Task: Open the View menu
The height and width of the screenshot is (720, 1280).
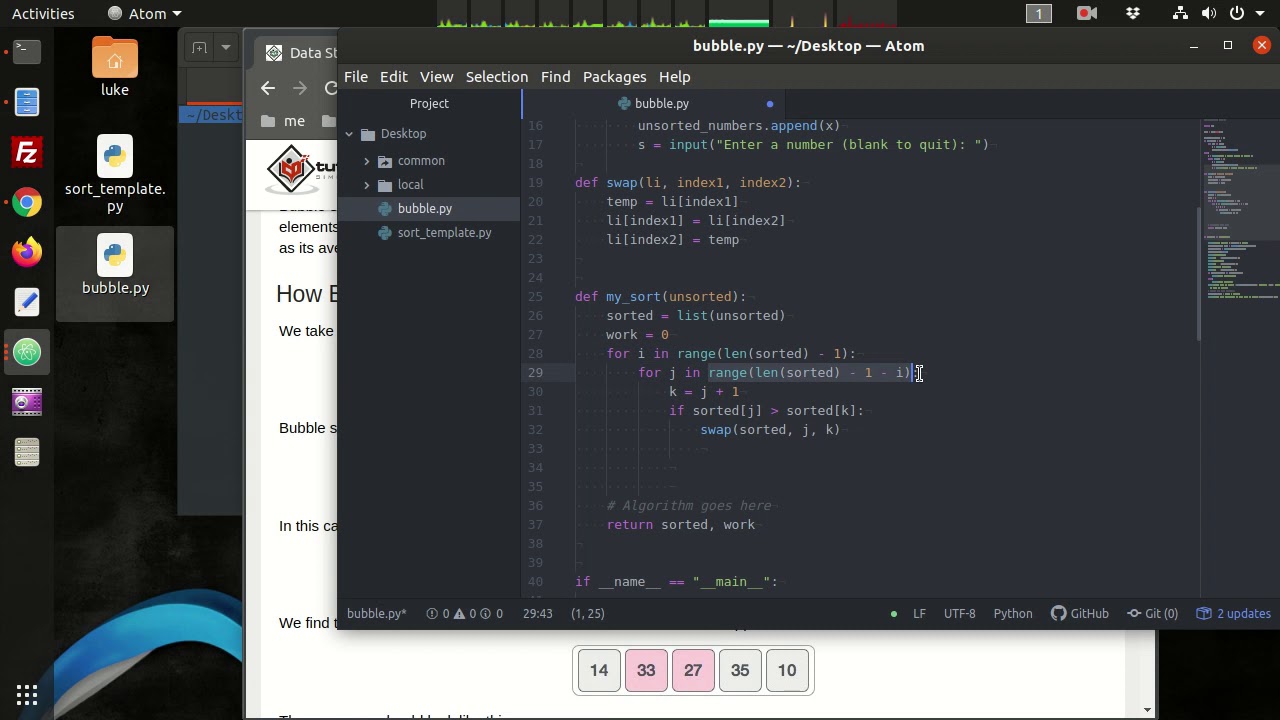Action: click(436, 77)
